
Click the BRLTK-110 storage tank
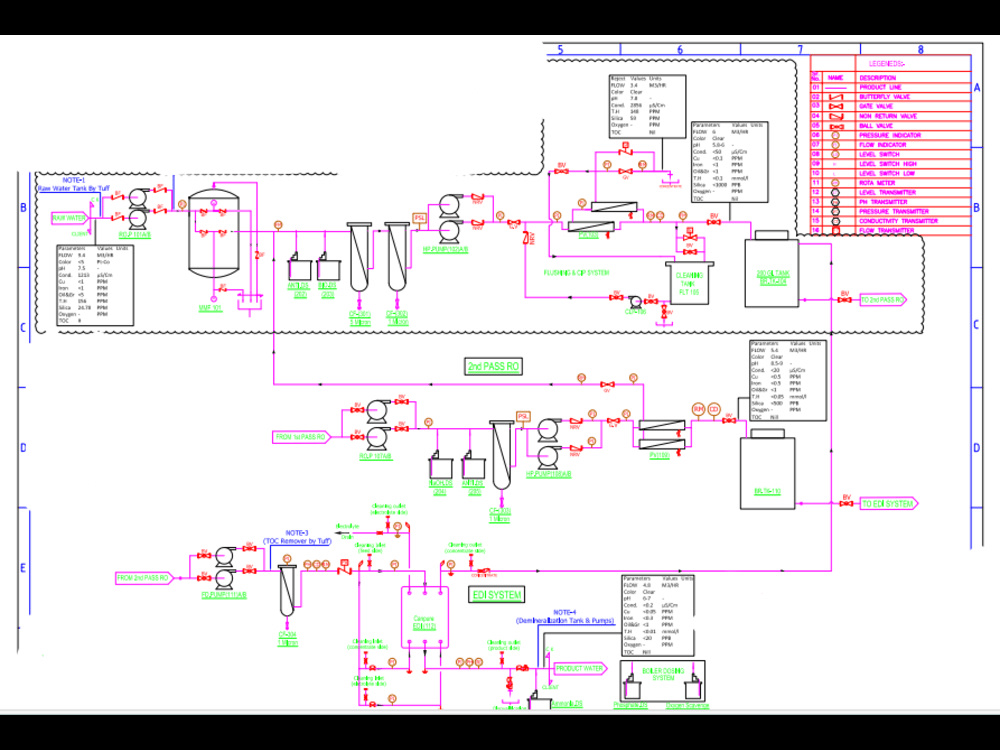pos(767,470)
